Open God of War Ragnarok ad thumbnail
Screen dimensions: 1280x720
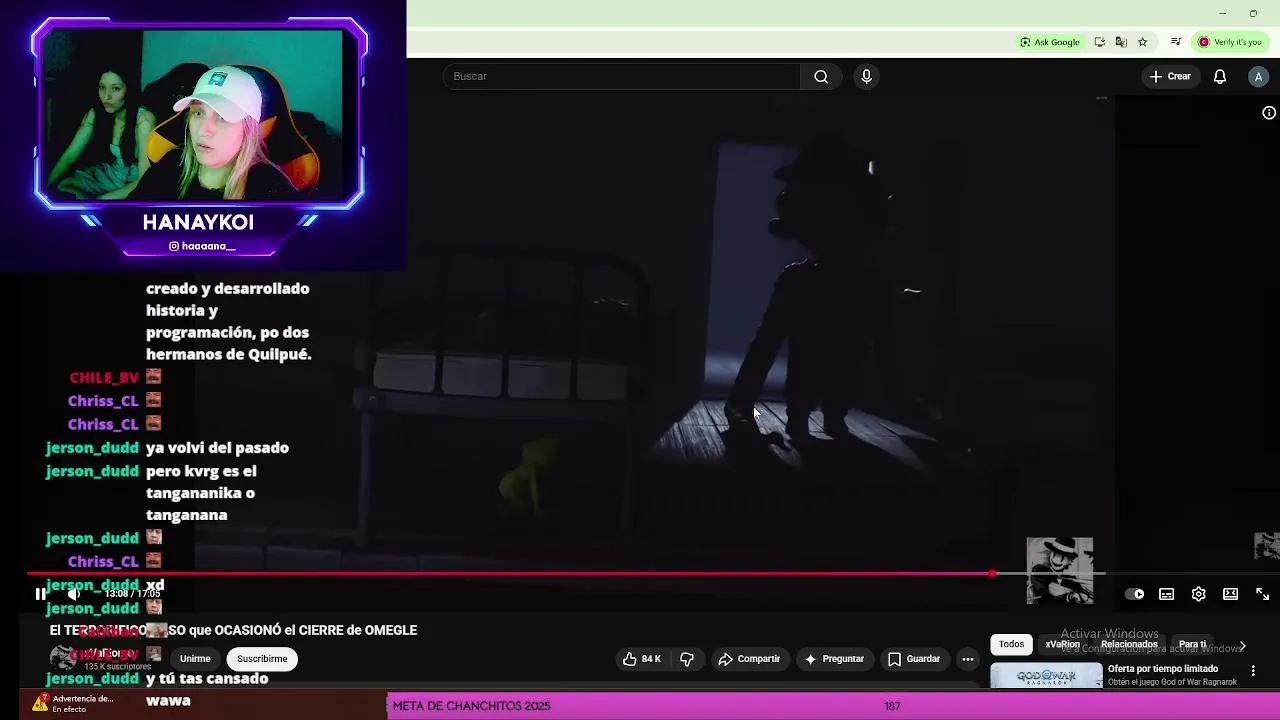(x=1046, y=676)
